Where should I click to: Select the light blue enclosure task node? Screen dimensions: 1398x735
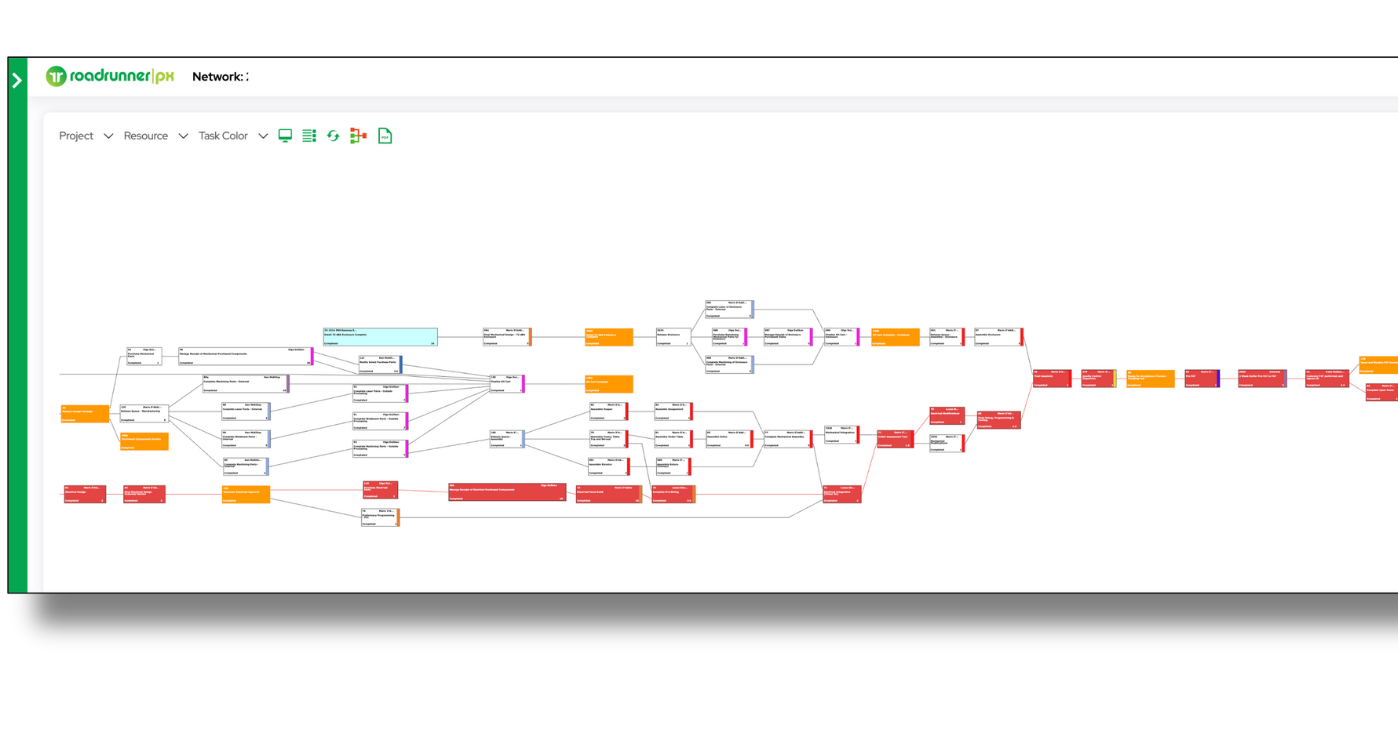pyautogui.click(x=380, y=337)
